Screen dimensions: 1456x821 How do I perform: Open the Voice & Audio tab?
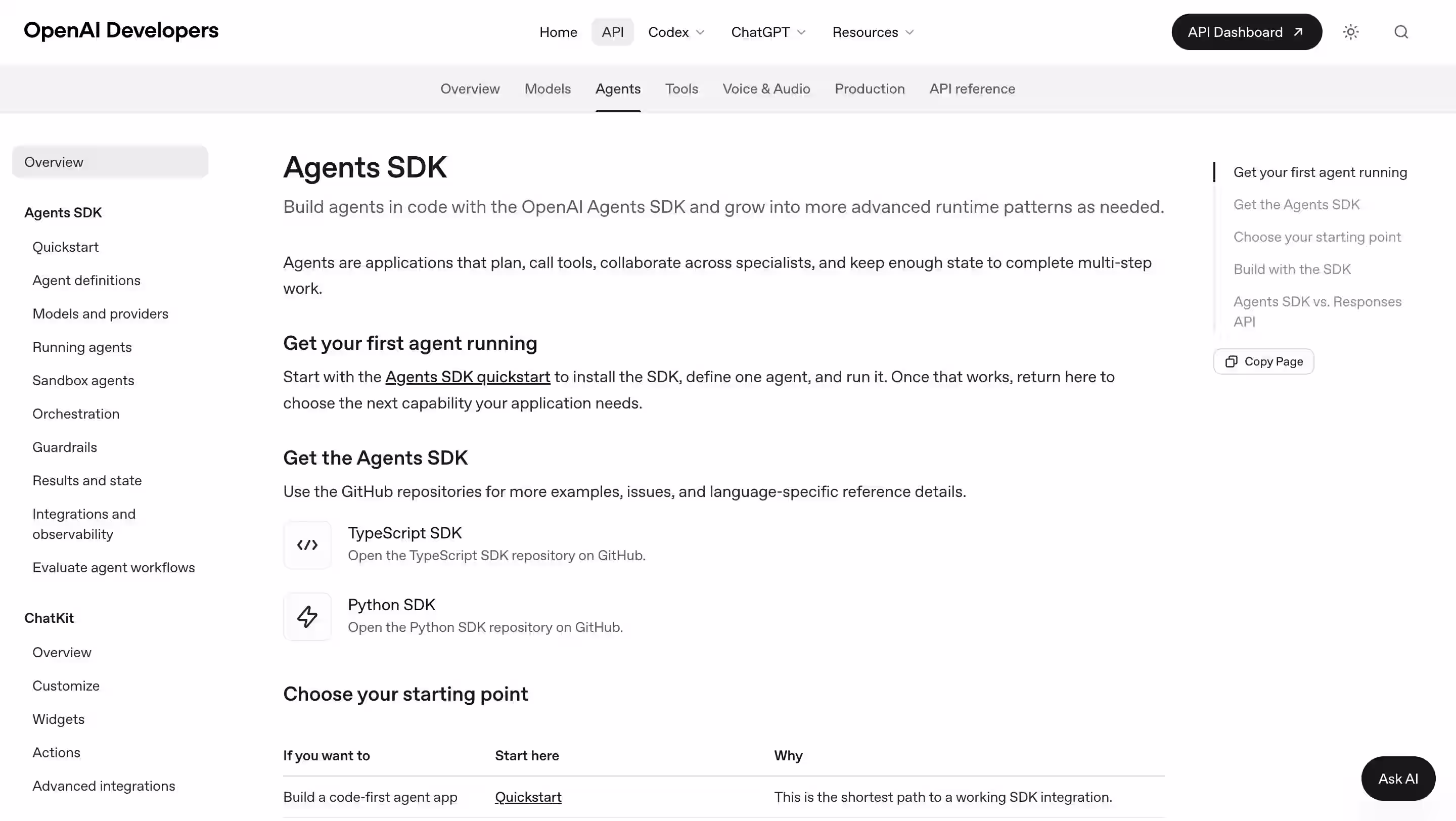pos(766,88)
